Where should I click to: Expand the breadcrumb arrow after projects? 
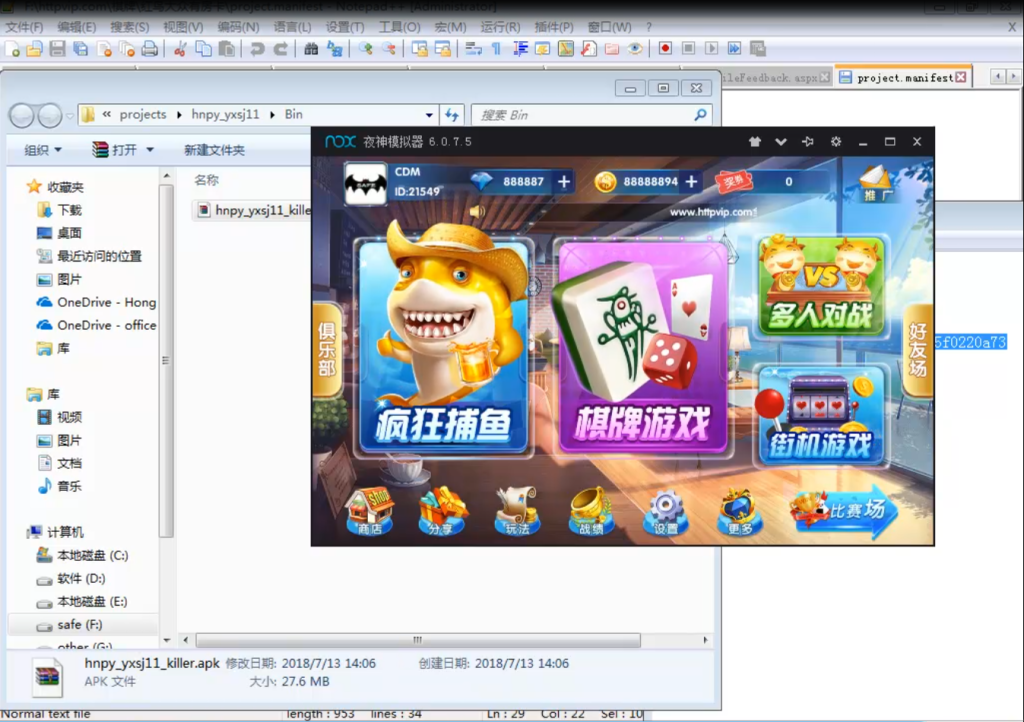[179, 115]
